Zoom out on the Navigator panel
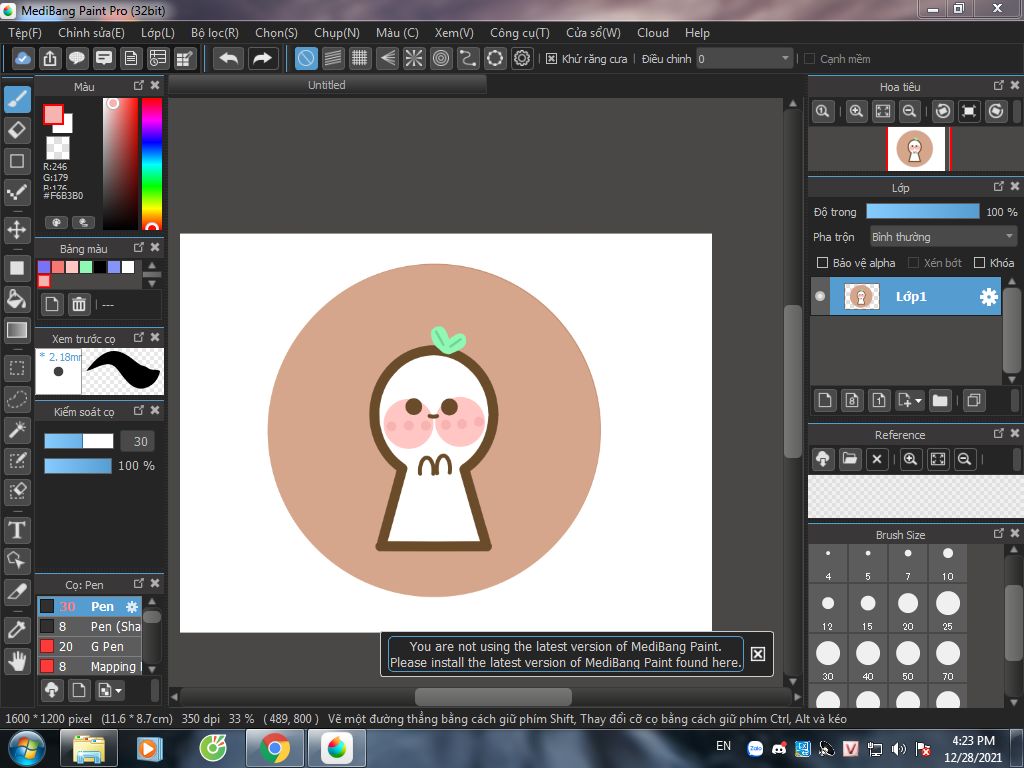 click(x=909, y=111)
